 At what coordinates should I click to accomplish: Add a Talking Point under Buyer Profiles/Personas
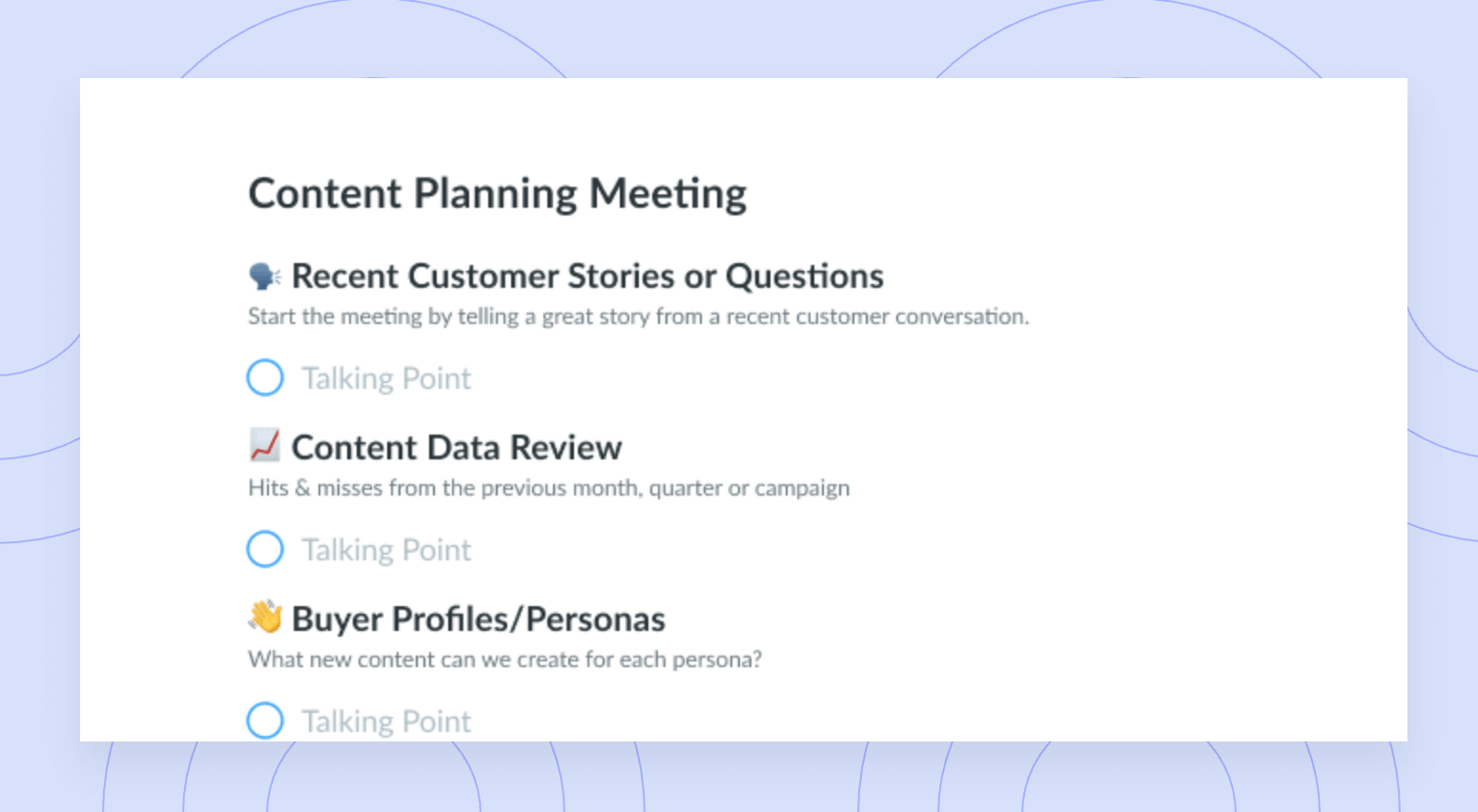(386, 721)
